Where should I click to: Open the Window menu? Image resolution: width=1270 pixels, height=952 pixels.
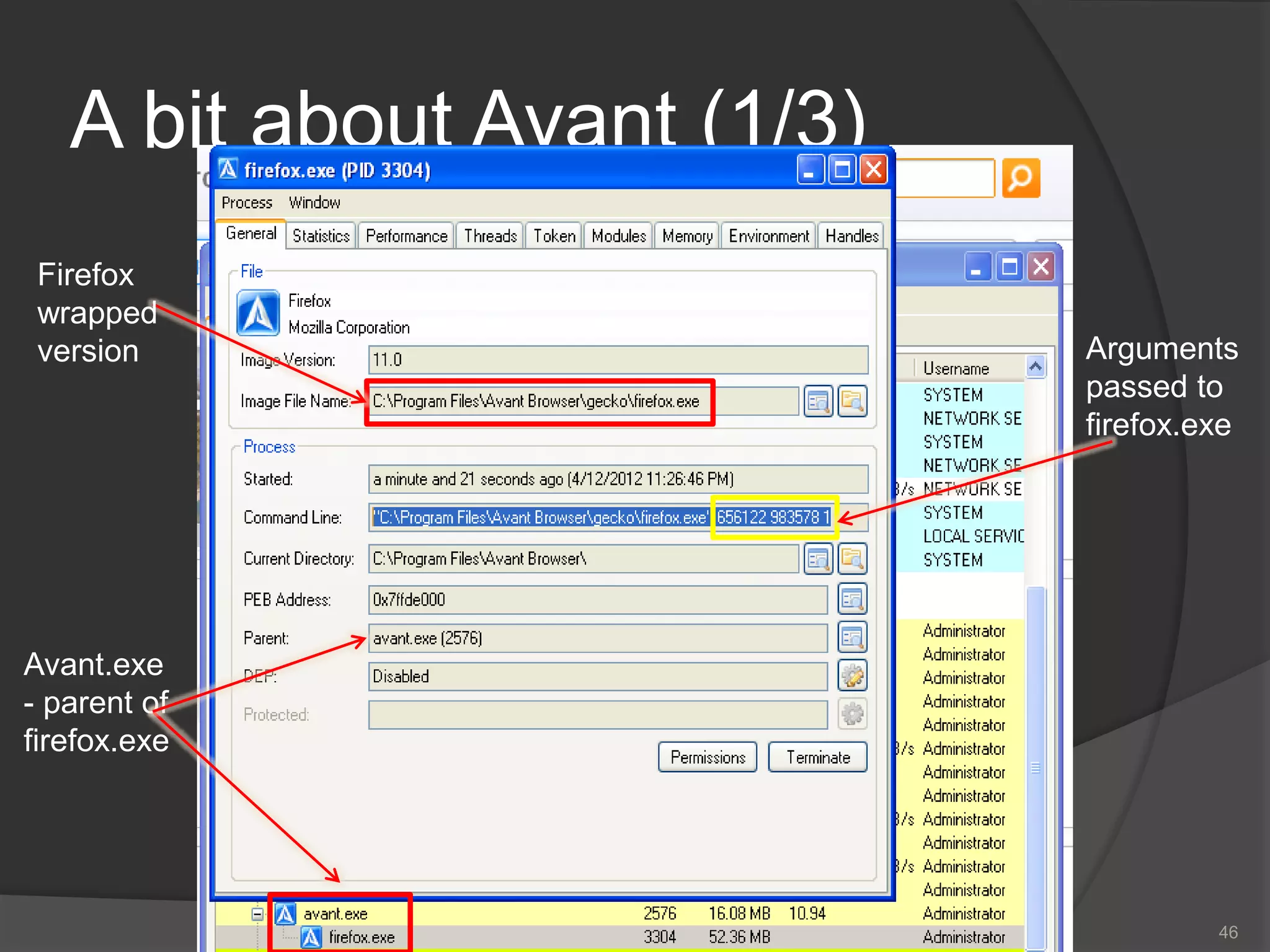[x=314, y=203]
